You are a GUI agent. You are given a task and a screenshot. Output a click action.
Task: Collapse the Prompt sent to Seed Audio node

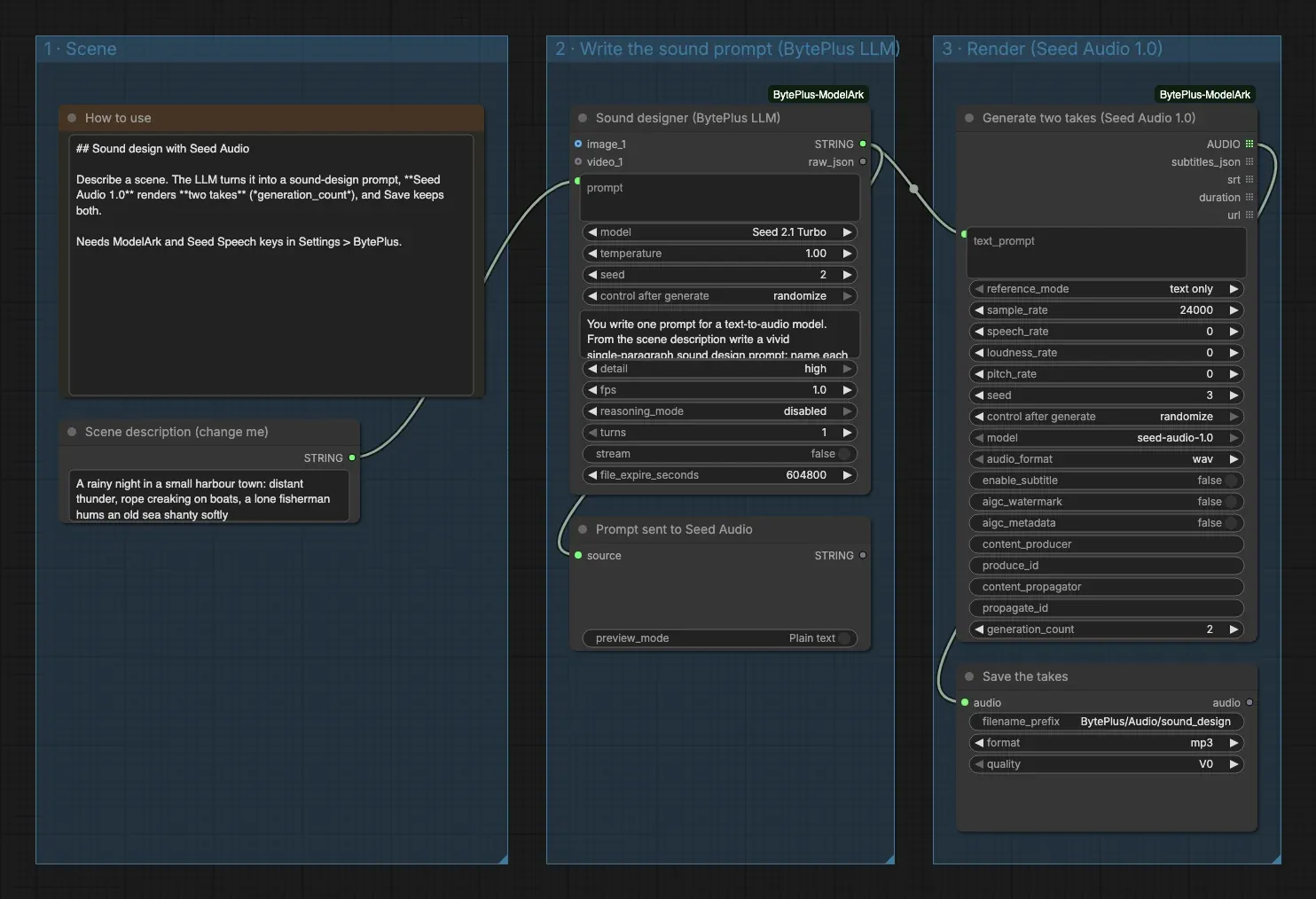pyautogui.click(x=583, y=529)
